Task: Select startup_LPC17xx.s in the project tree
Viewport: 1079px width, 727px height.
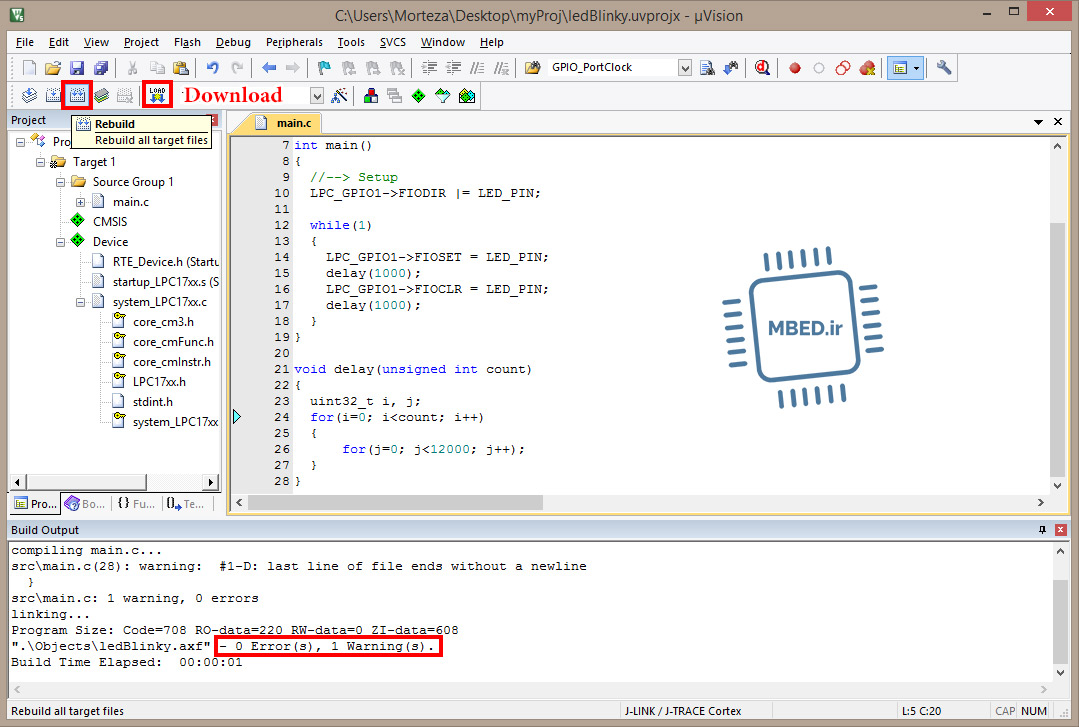Action: pyautogui.click(x=164, y=282)
